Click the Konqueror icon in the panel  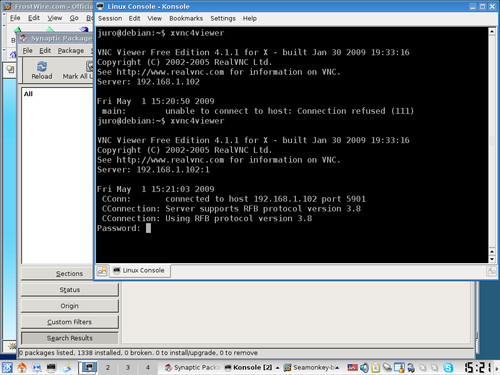pos(67,367)
